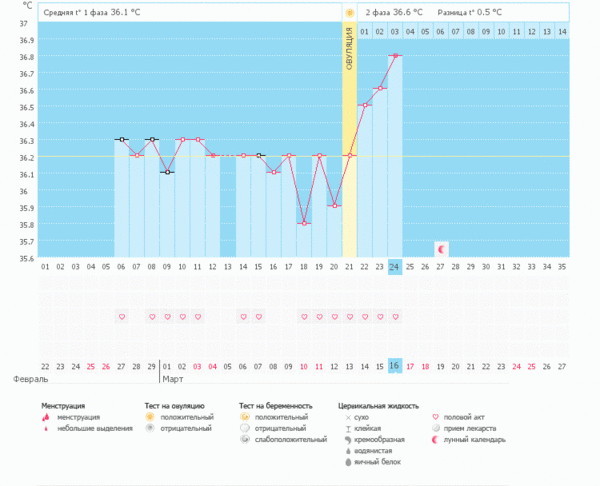This screenshot has width=600, height=486.
Task: Click the heart icon under cycle day 11
Action: [198, 317]
